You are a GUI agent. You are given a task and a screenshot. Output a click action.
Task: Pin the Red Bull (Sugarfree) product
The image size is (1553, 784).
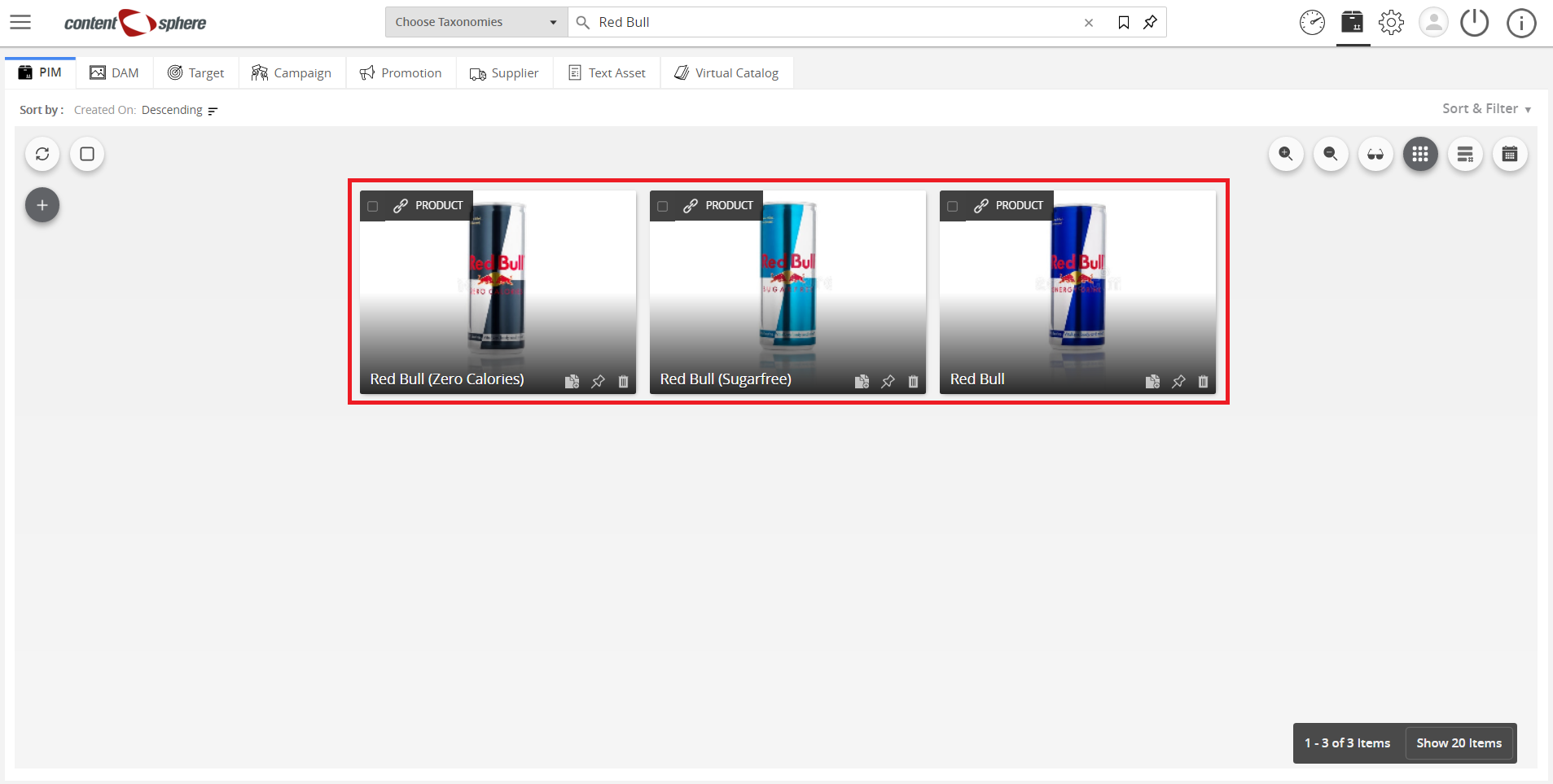point(888,381)
